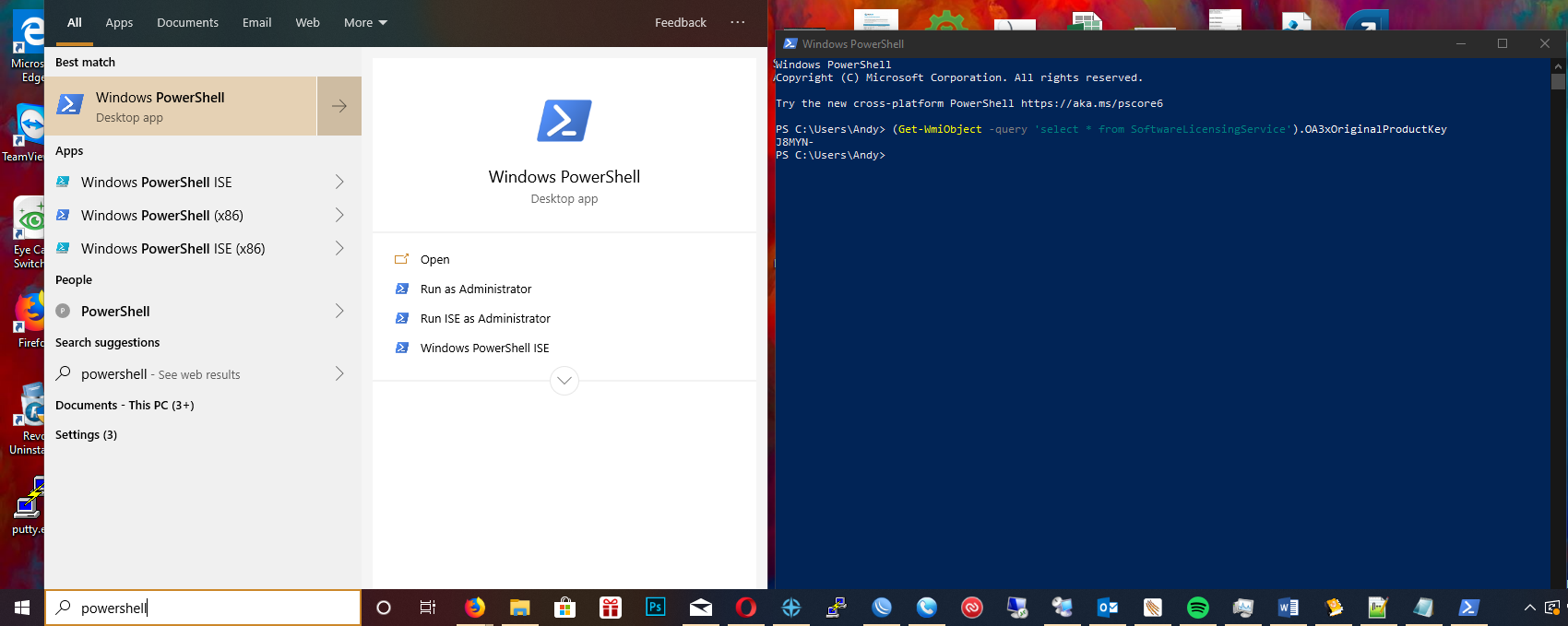Launch Opera browser from the taskbar

746,608
